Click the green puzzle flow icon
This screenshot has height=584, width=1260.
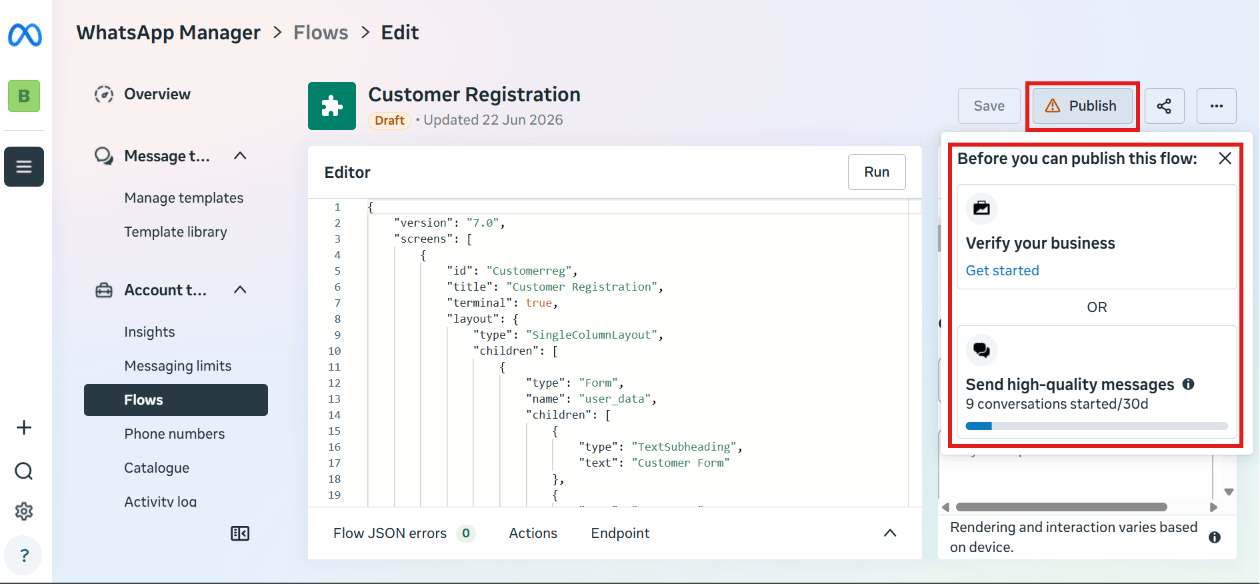tap(332, 106)
